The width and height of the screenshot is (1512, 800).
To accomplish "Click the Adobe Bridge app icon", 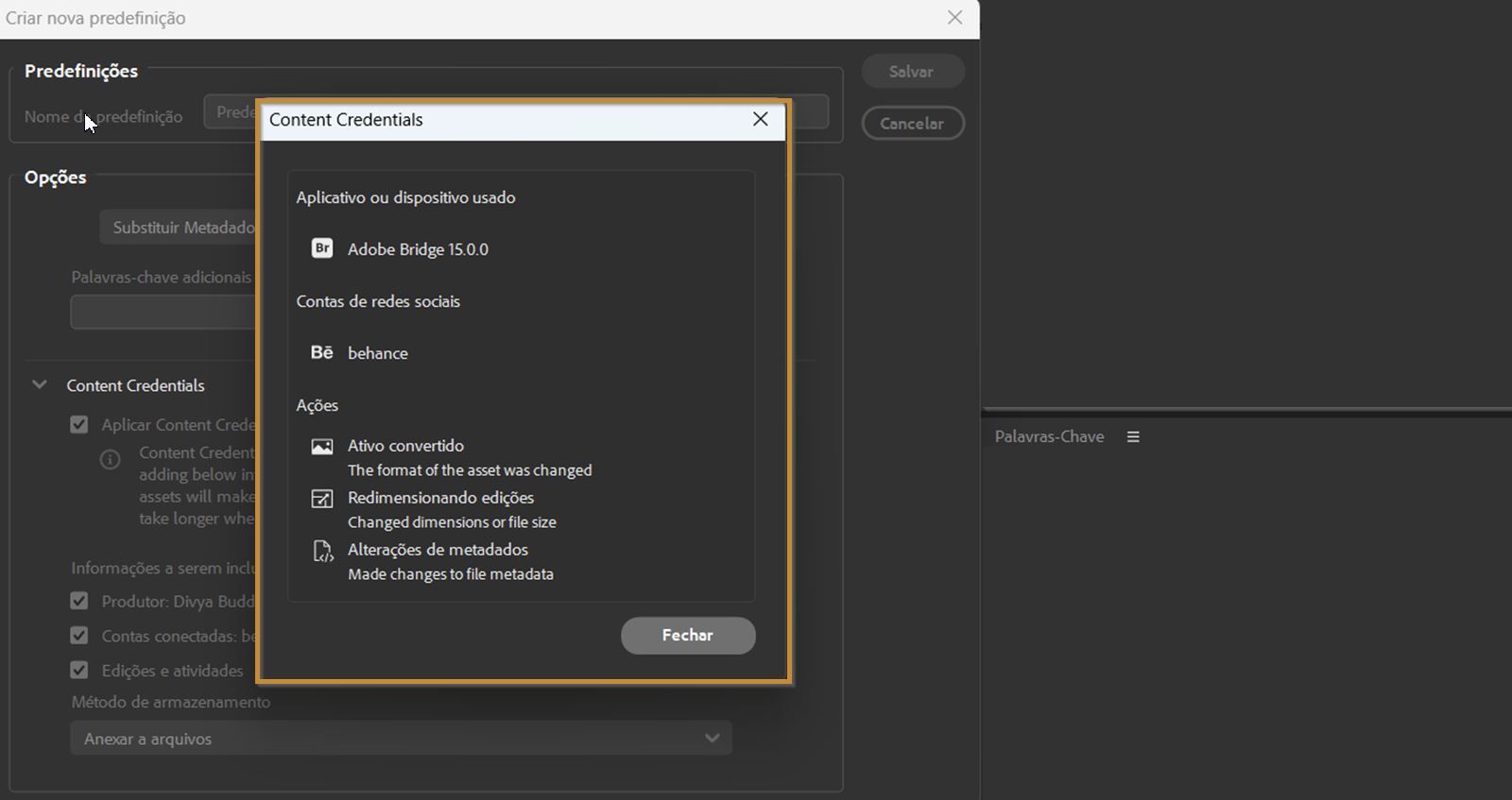I will coord(322,248).
